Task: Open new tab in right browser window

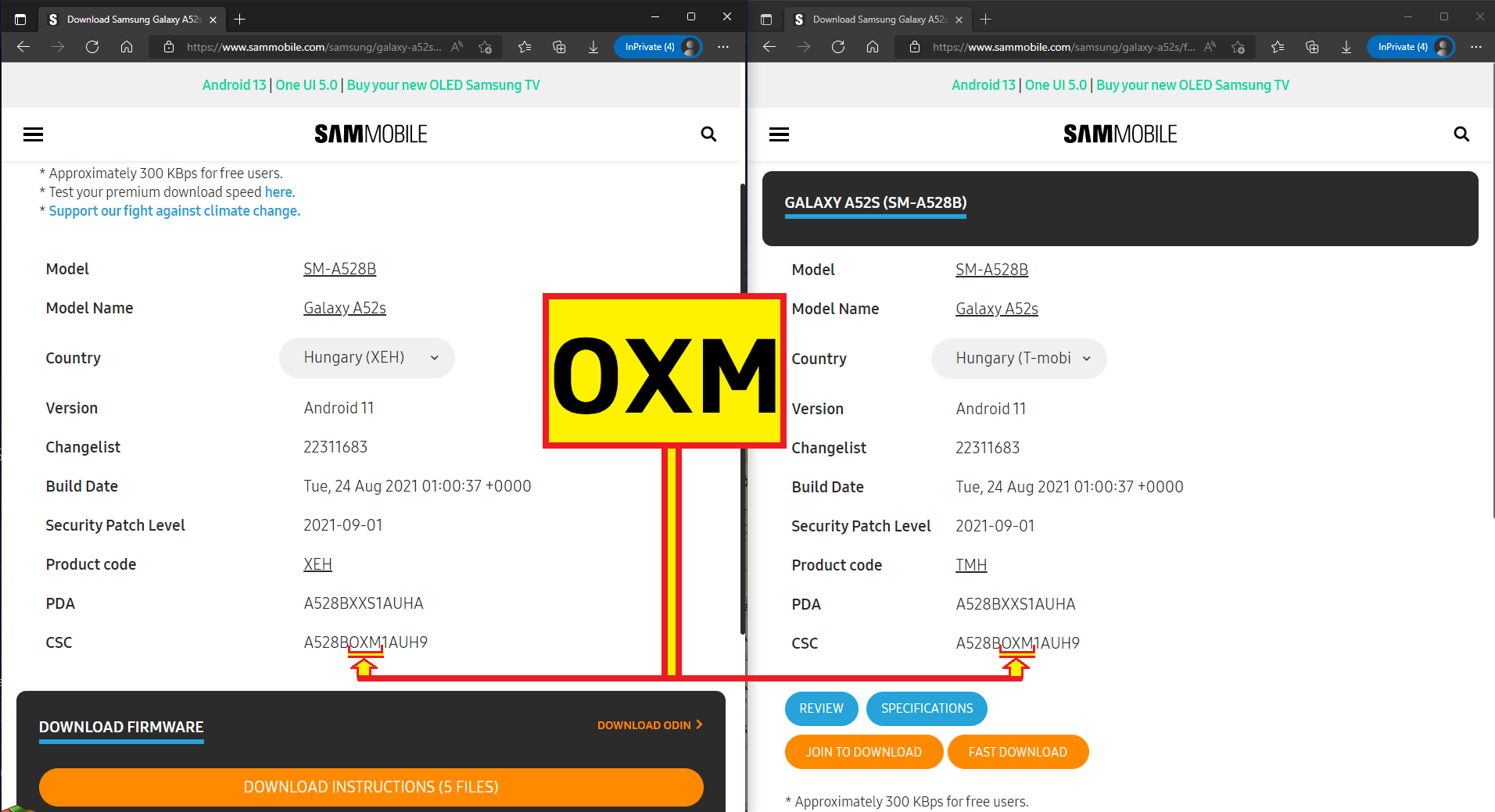Action: click(x=986, y=19)
